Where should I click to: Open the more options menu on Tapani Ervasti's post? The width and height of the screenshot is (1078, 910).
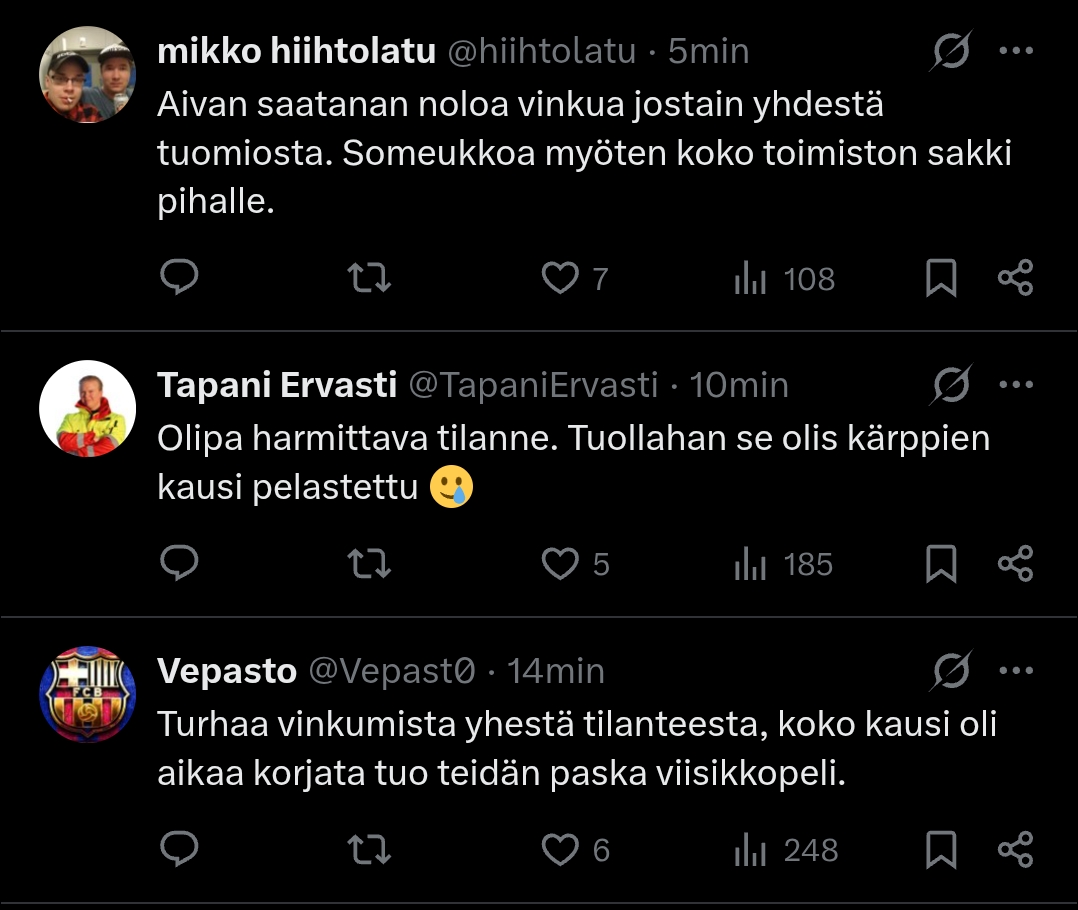[x=1016, y=384]
